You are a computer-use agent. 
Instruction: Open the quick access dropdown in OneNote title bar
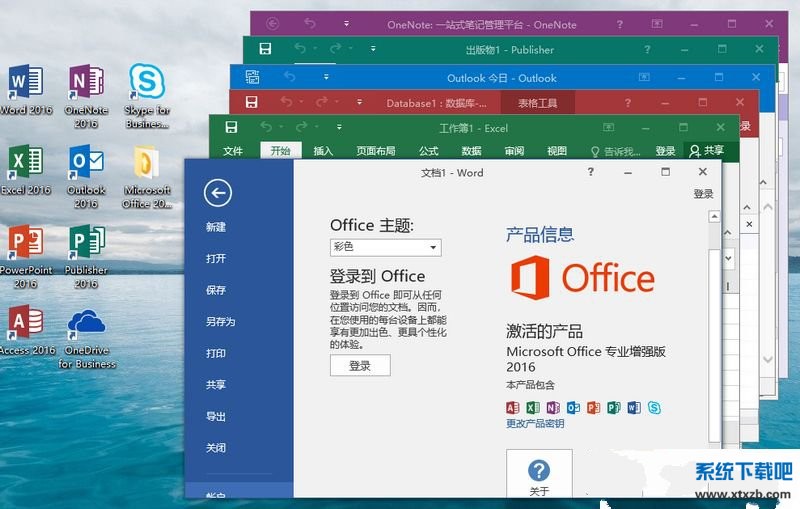(x=346, y=24)
